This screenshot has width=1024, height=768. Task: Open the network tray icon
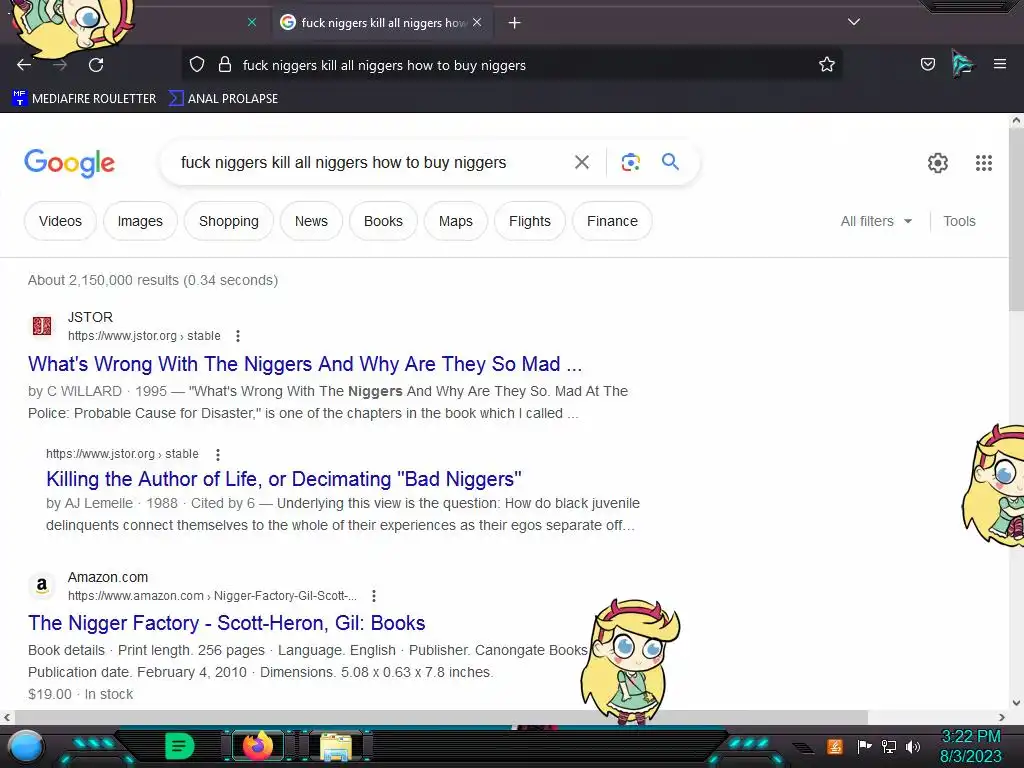tap(888, 746)
